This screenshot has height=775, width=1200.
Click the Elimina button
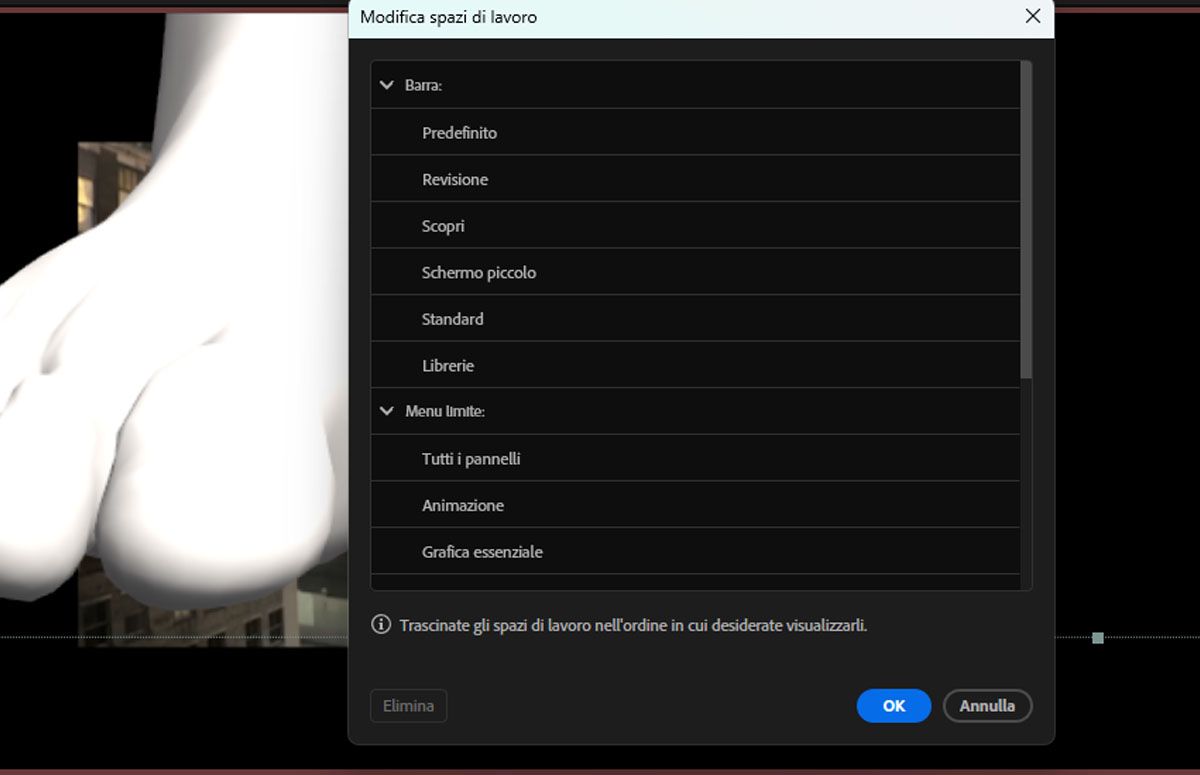click(x=408, y=706)
